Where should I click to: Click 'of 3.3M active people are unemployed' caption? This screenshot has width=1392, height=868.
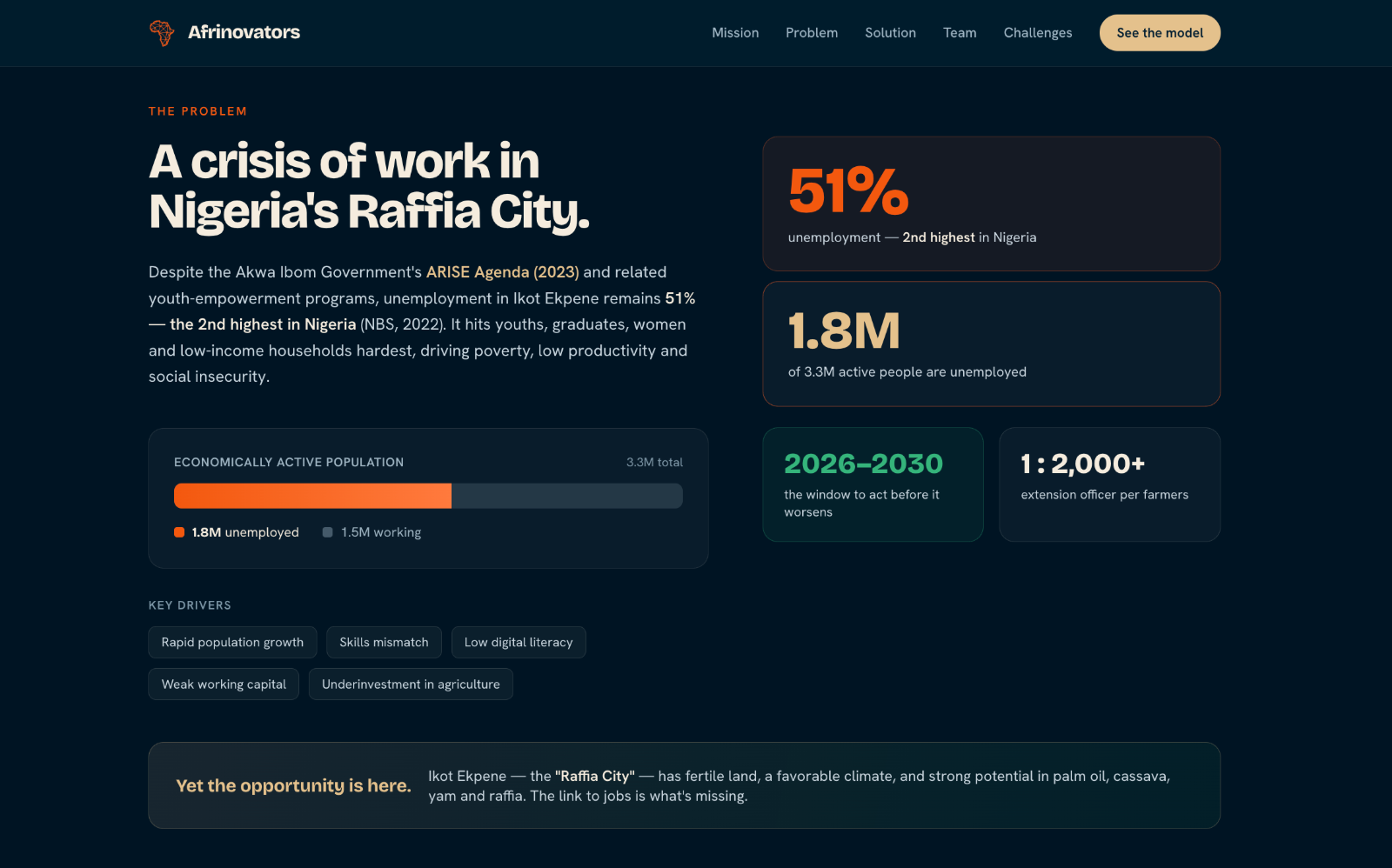point(907,372)
